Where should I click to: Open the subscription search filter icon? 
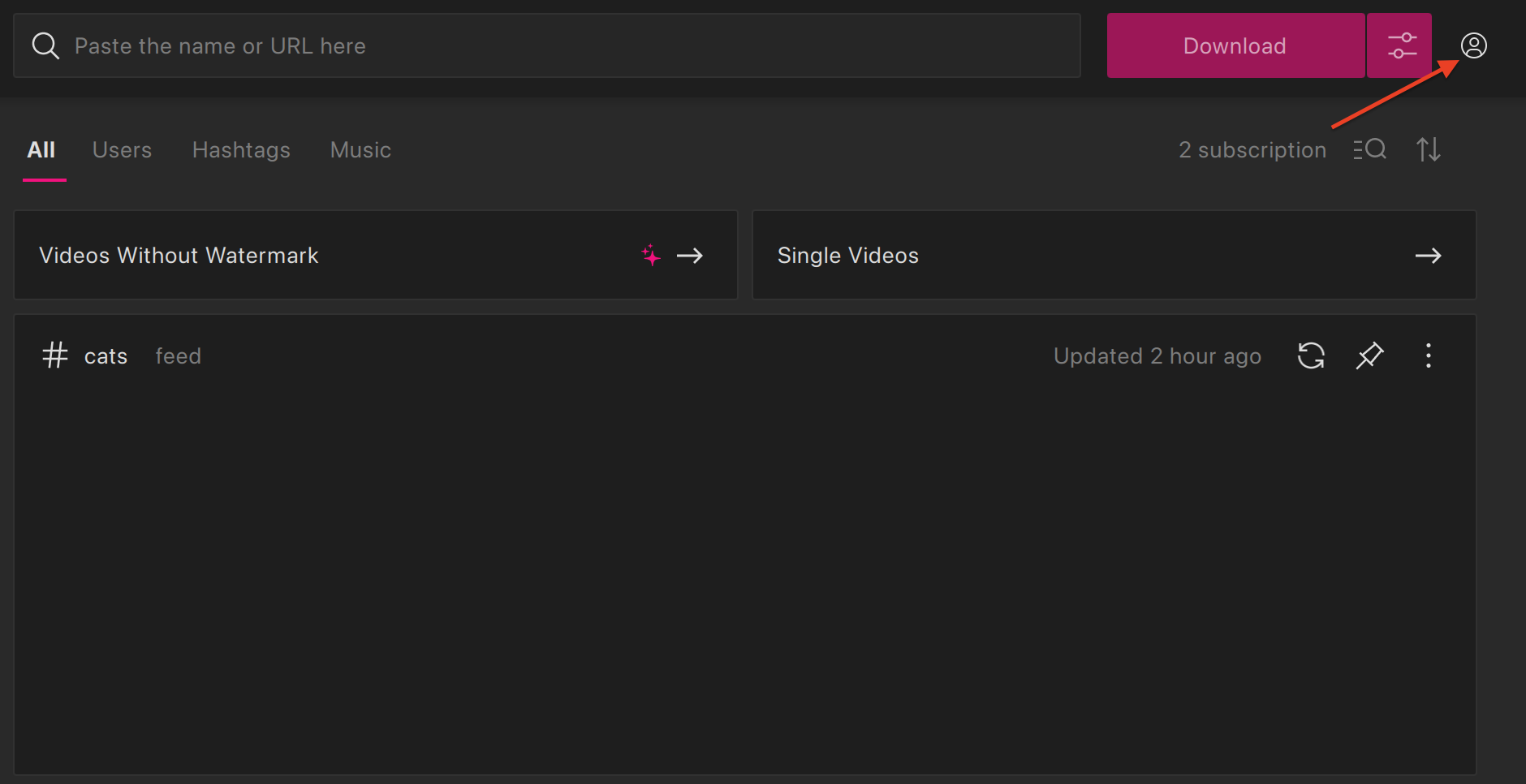click(x=1369, y=149)
